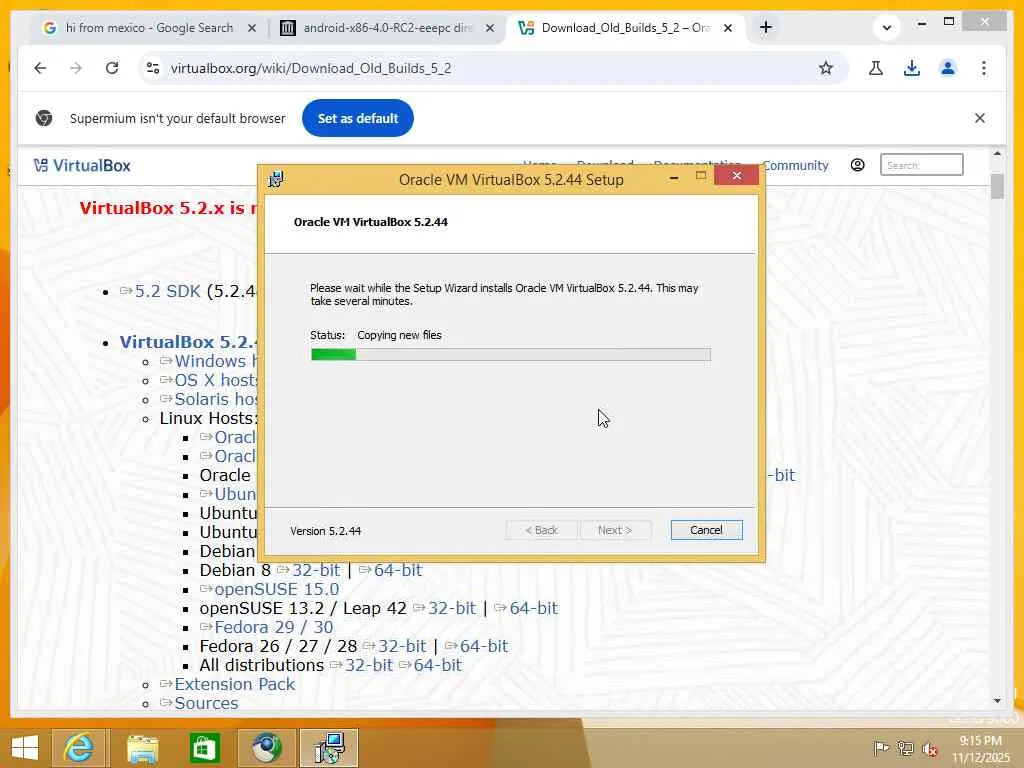Go forward in browser history
The width and height of the screenshot is (1024, 768).
pyautogui.click(x=76, y=68)
